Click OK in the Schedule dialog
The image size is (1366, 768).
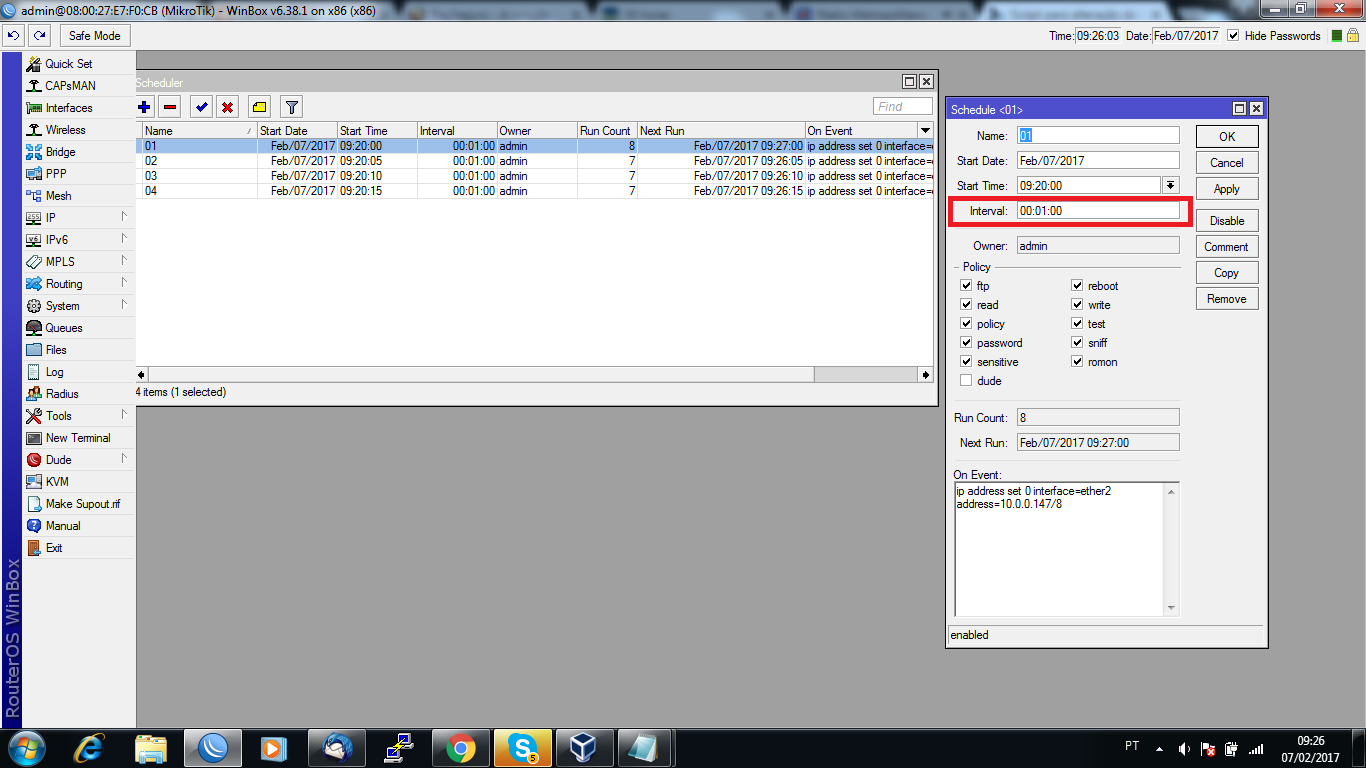[1227, 137]
